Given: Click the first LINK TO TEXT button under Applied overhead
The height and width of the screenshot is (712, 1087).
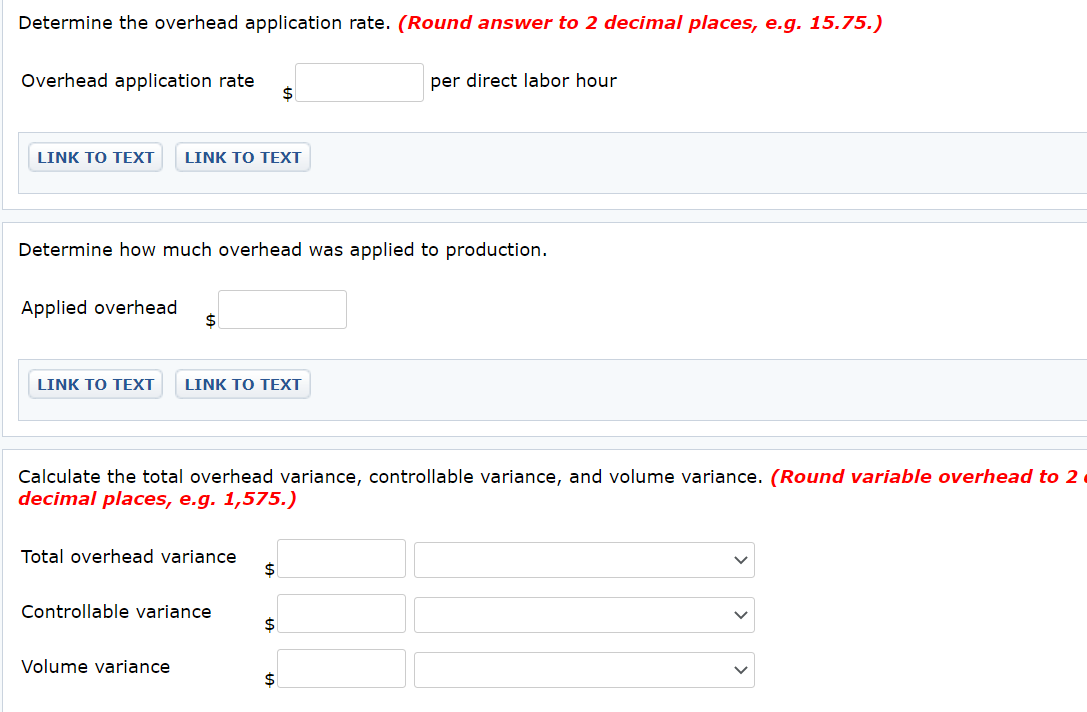Looking at the screenshot, I should [94, 384].
